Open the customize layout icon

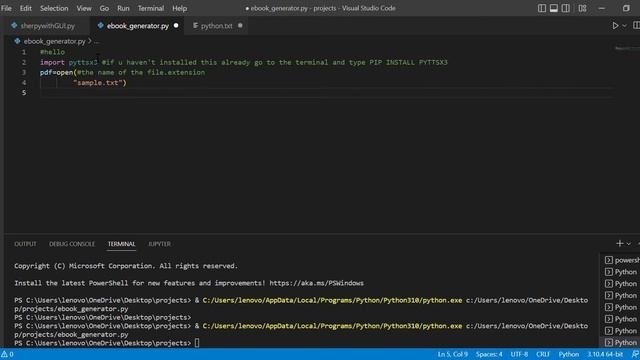(x=582, y=8)
